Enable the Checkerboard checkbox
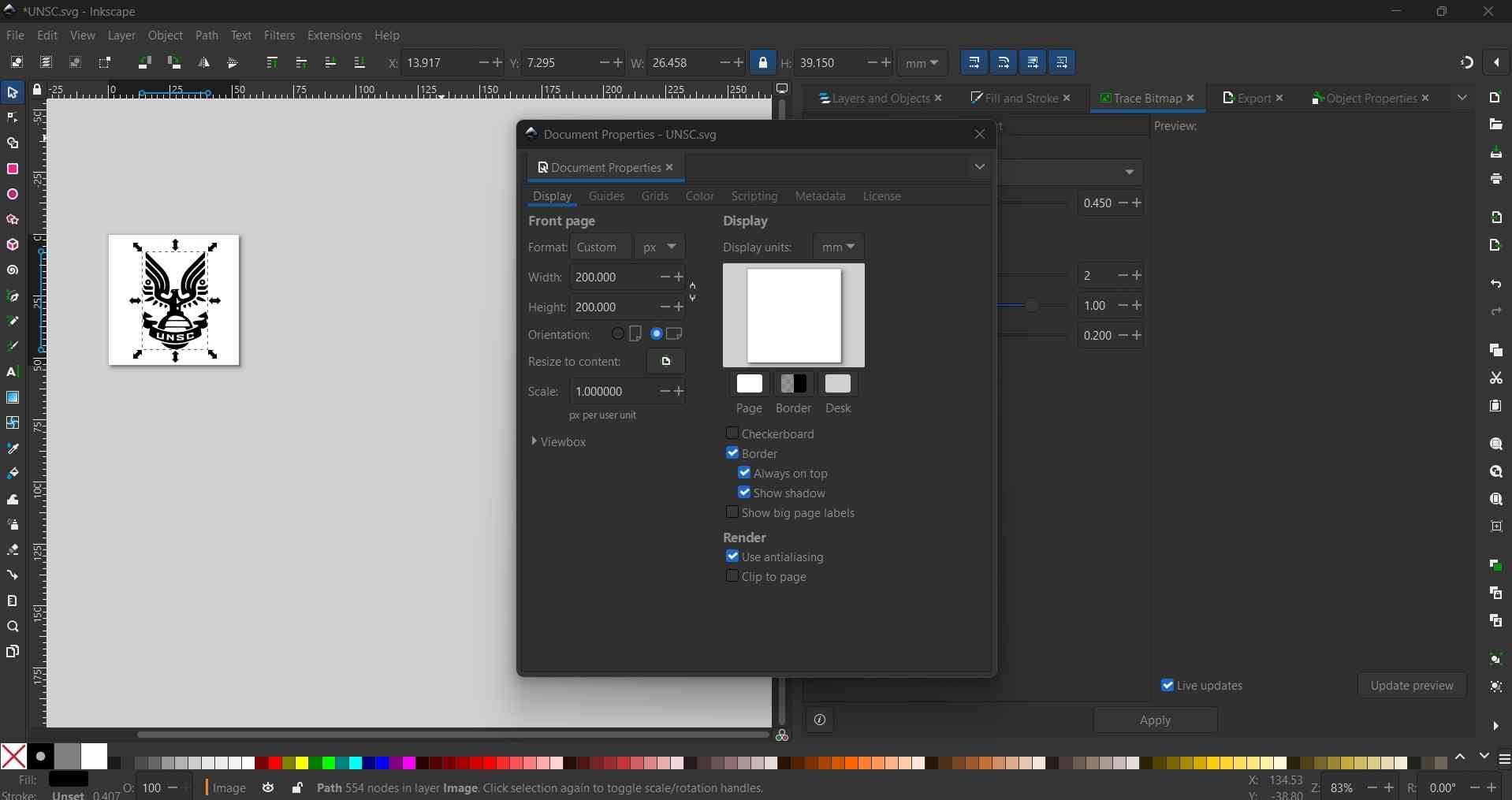Image resolution: width=1512 pixels, height=800 pixels. pos(732,433)
